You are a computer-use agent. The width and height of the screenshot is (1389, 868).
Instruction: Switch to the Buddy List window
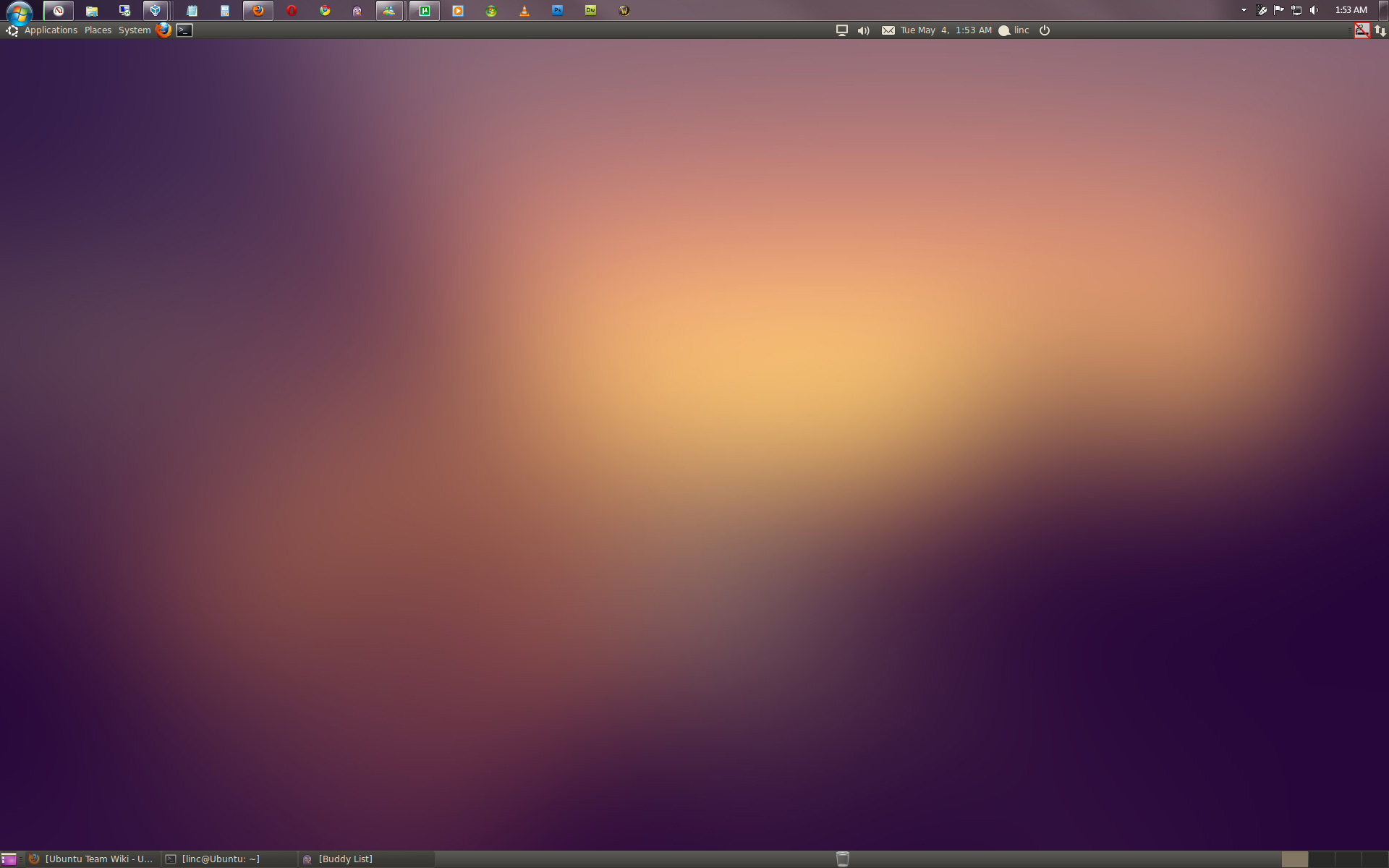click(x=366, y=859)
